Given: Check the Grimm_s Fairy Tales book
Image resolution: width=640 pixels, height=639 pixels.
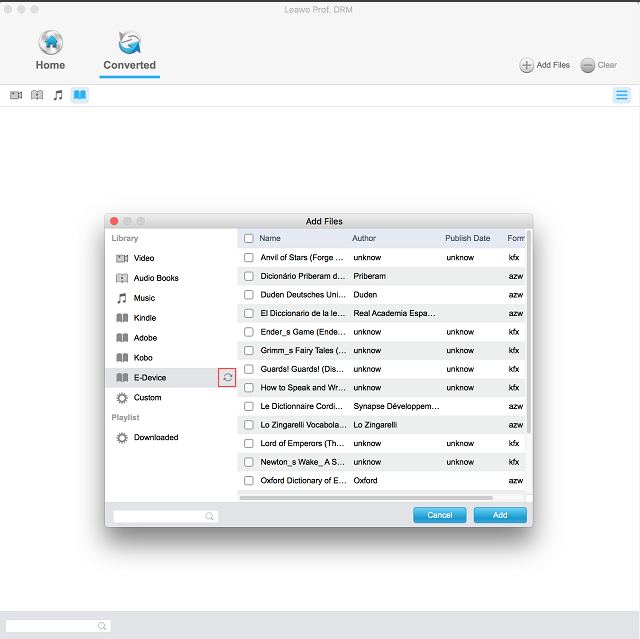Looking at the screenshot, I should click(249, 351).
